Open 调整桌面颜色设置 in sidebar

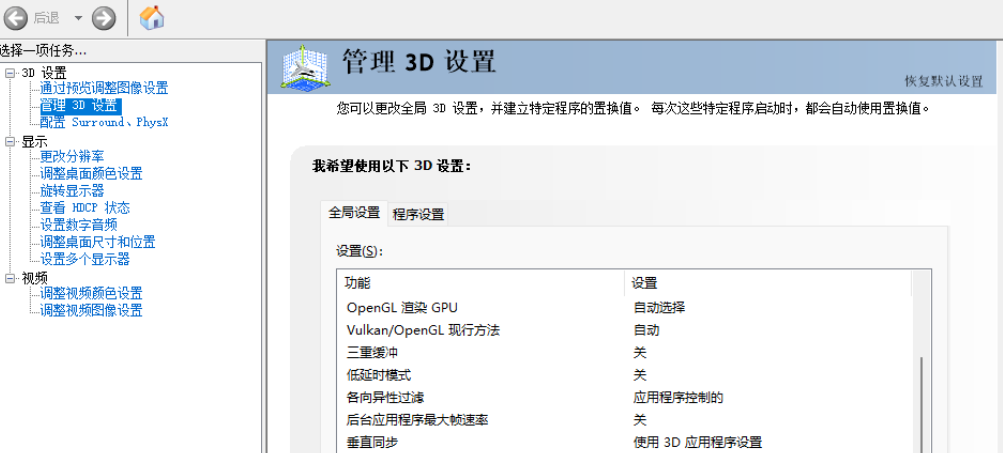[91, 173]
